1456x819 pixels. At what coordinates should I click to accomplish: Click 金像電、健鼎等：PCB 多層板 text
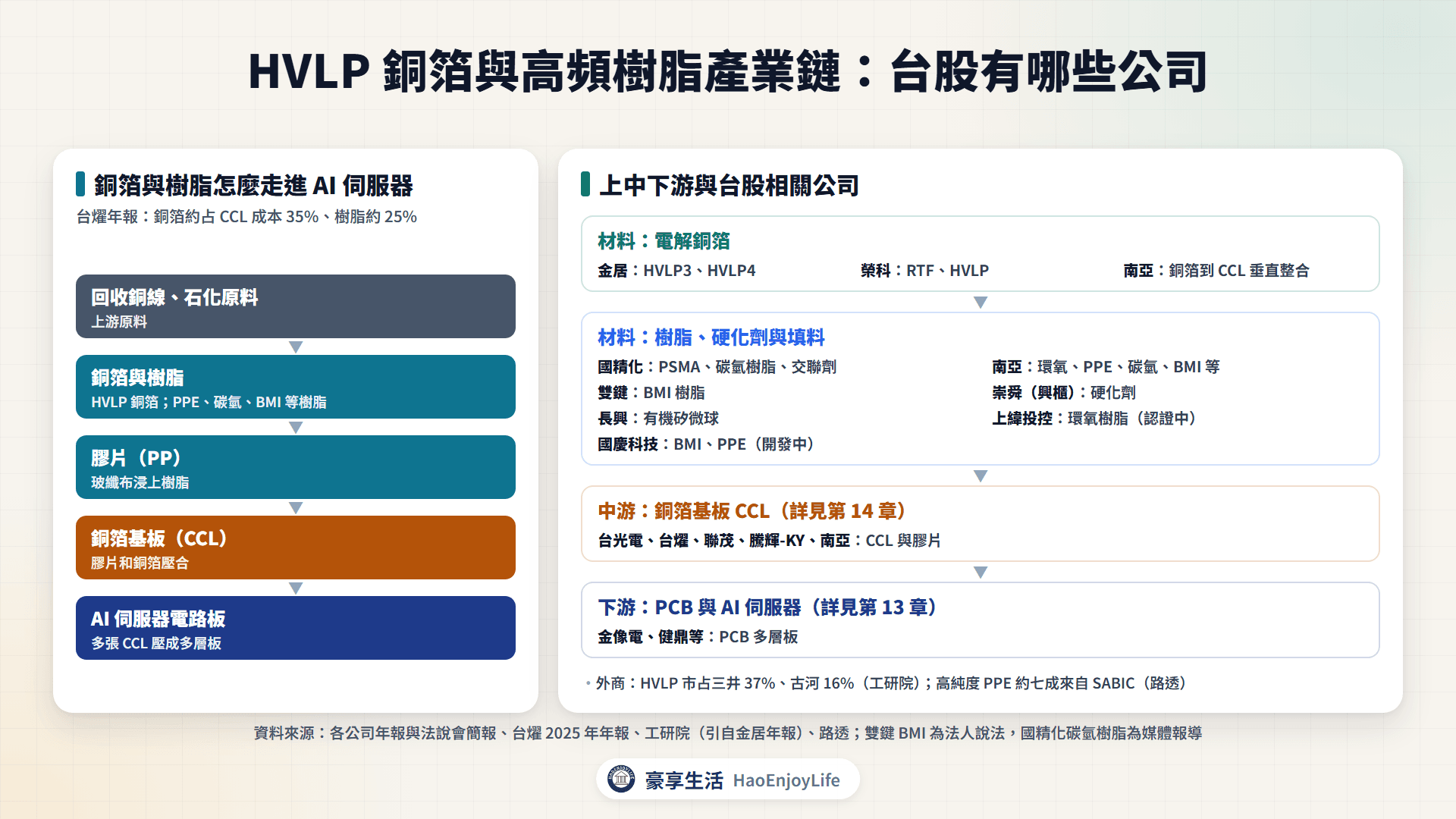coord(698,637)
